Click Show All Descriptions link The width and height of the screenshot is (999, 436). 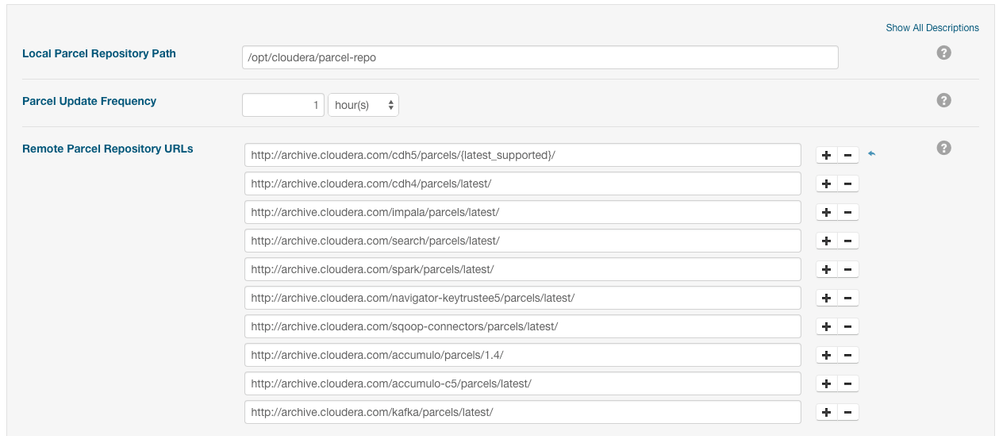932,28
